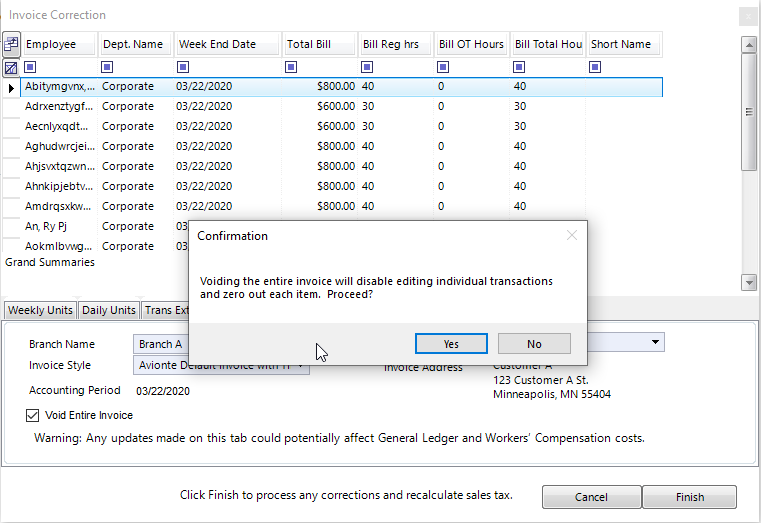Open Employee column filter operator icon
The width and height of the screenshot is (761, 523).
click(30, 67)
